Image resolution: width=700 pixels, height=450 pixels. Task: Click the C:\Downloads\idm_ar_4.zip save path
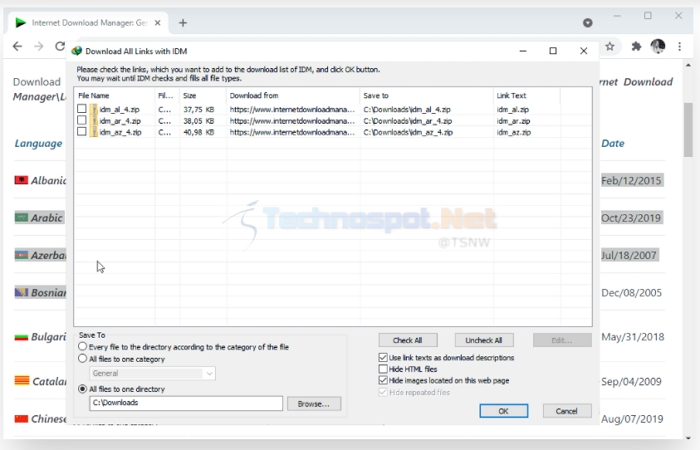(408, 121)
